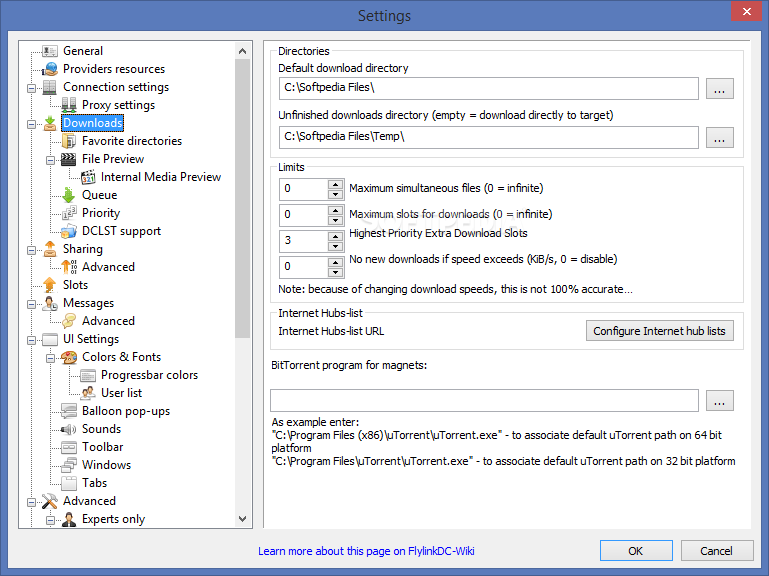The width and height of the screenshot is (769, 576).
Task: Collapse the Sharing tree node
Action: 31,250
